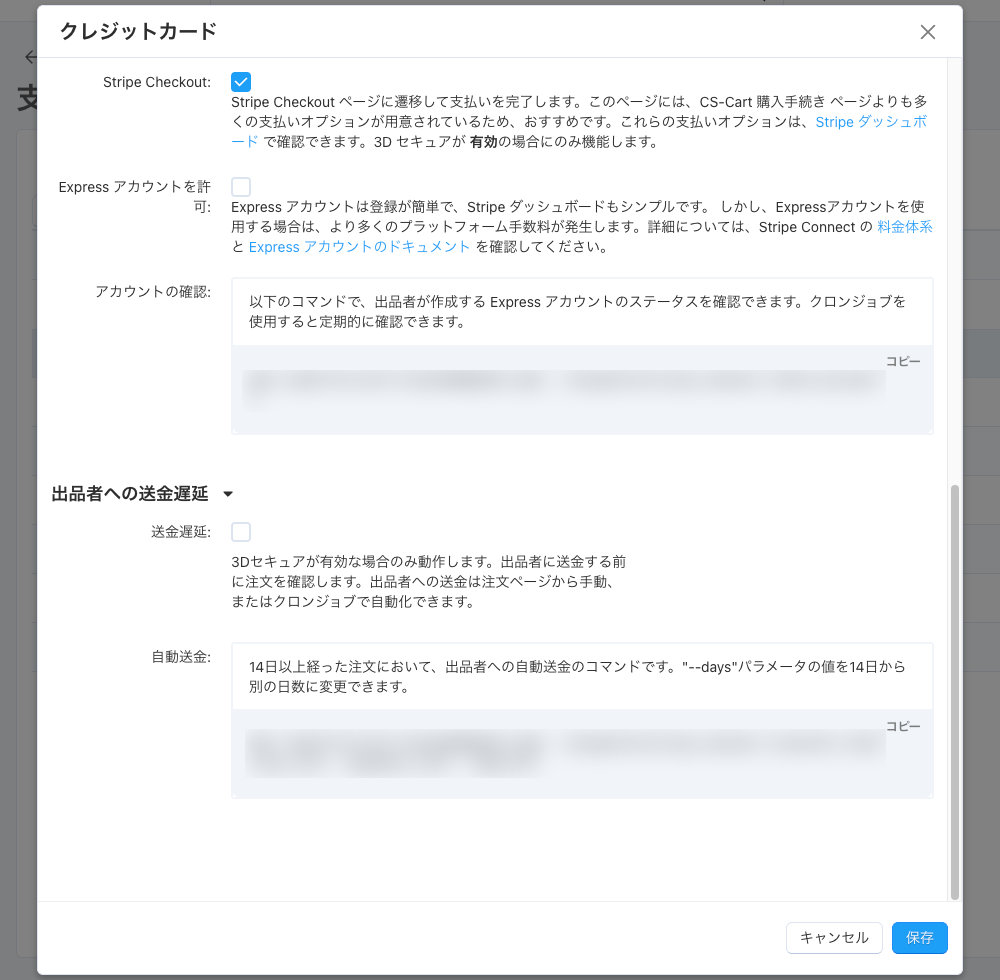
Task: Click the Stripe Checkout field label
Action: (157, 82)
